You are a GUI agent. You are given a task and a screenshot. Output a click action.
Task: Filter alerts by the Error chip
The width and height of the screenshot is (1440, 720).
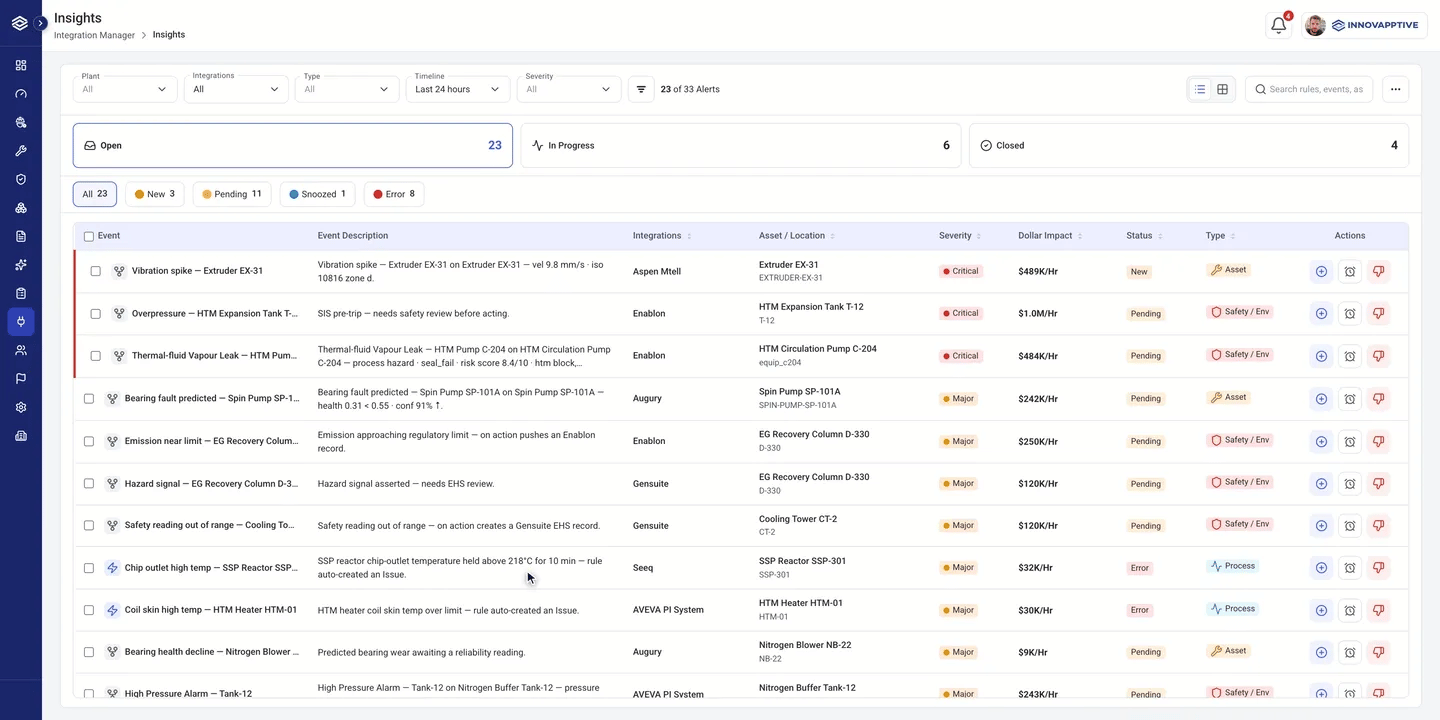pyautogui.click(x=394, y=194)
